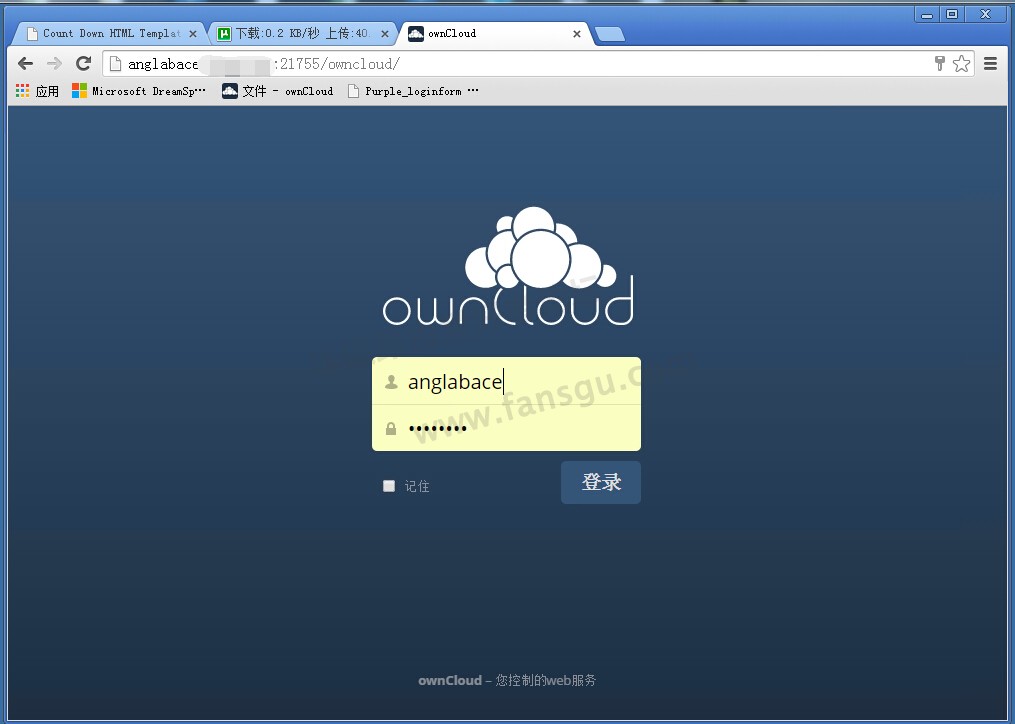Screen dimensions: 1015x724
Task: Close the 下载 0.2 KB/秒 tab
Action: point(385,34)
